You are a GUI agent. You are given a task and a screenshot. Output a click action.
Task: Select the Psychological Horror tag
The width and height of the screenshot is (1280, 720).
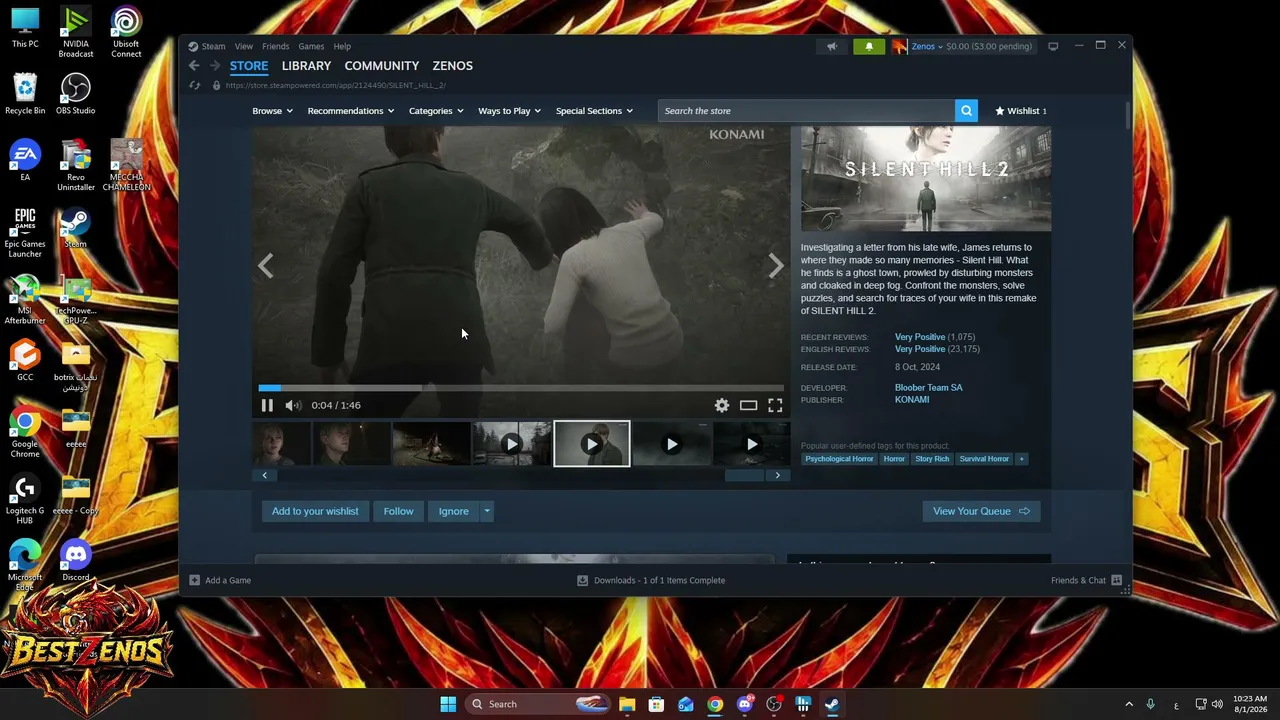coord(839,459)
